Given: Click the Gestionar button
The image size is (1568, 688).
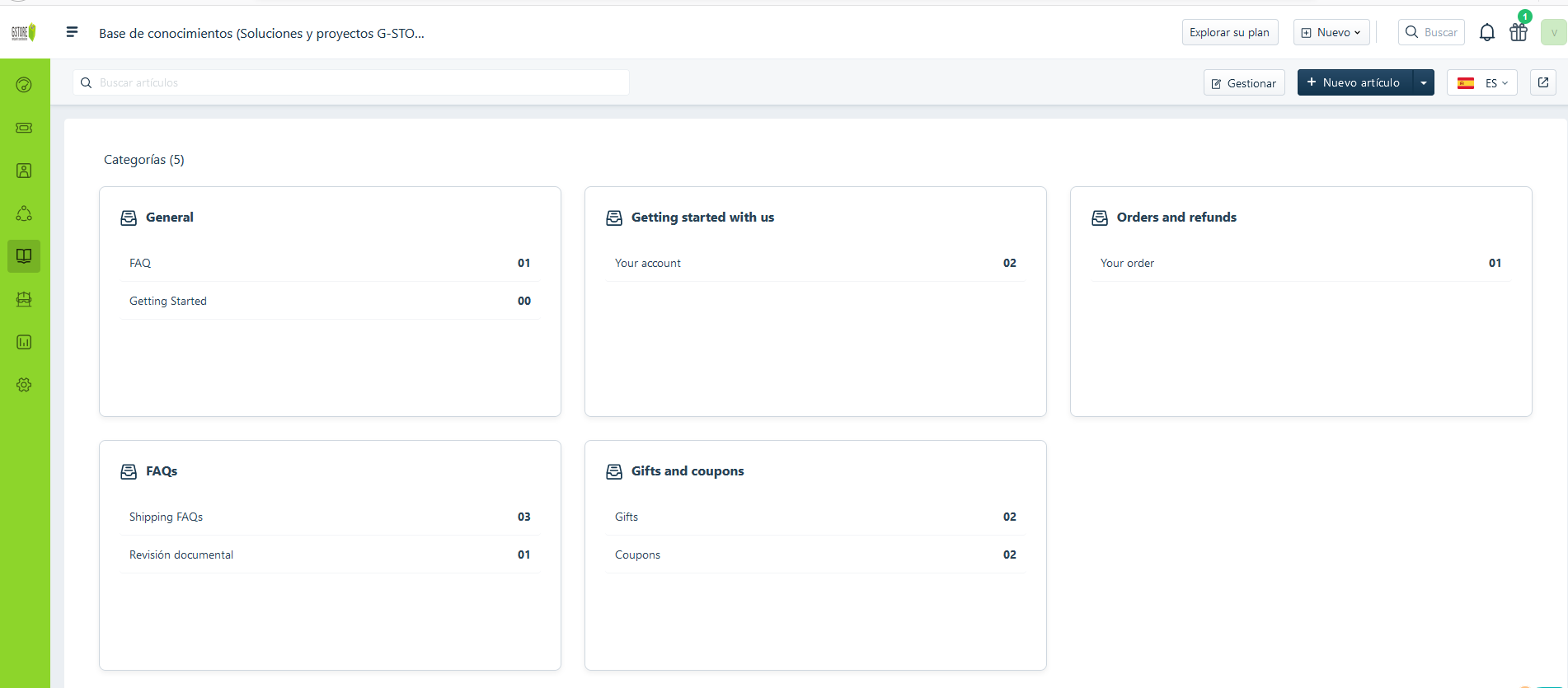Looking at the screenshot, I should [1243, 83].
